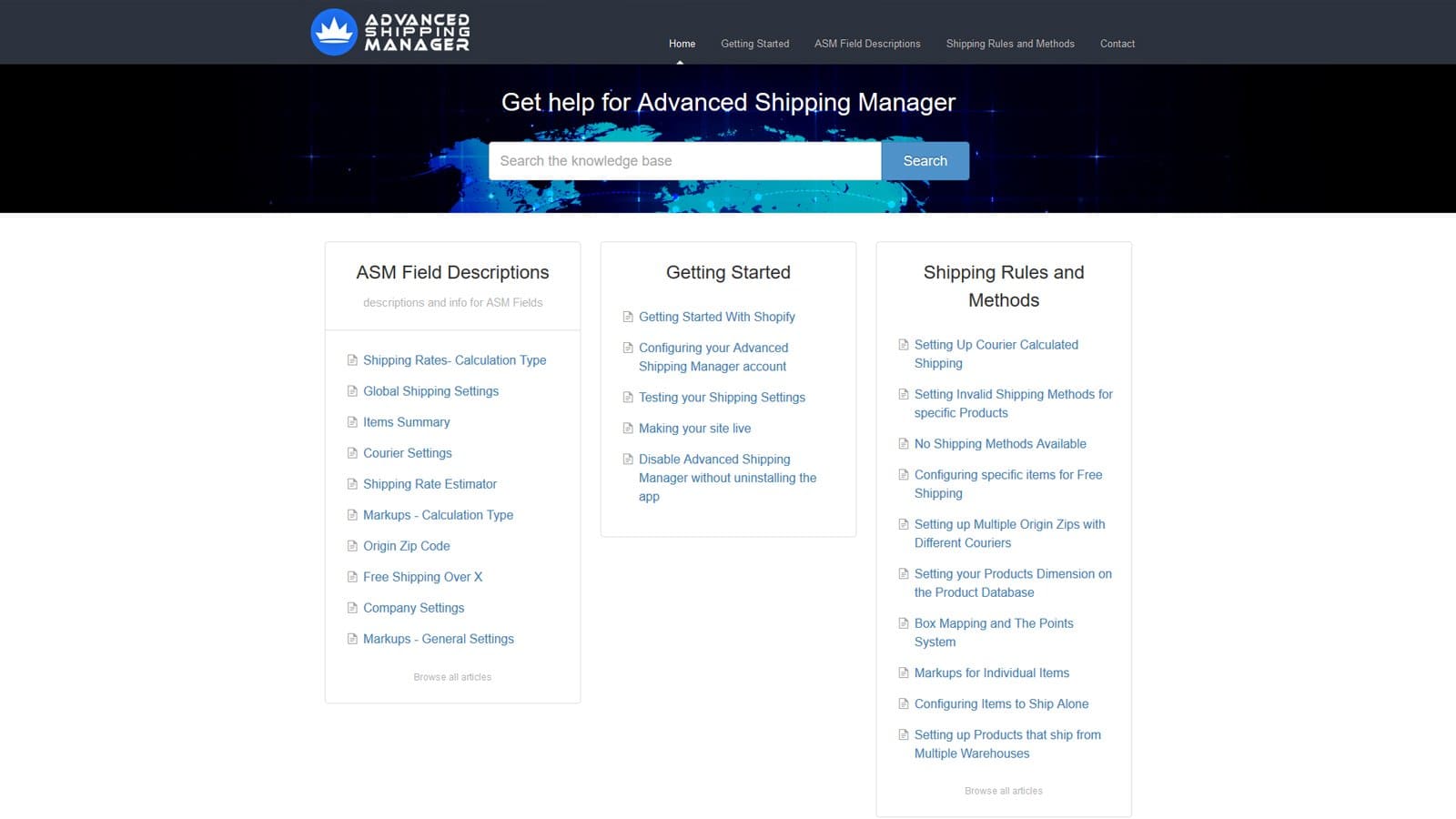
Task: Open Setting Up Courier Calculated Shipping article
Action: (996, 354)
